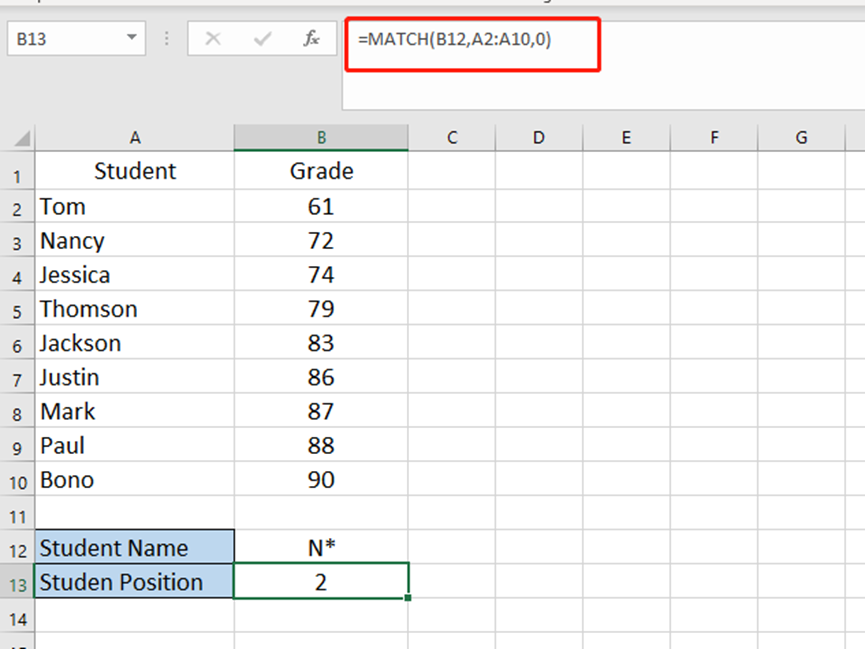
Task: Click the 'Studen Position' label cell
Action: (135, 582)
